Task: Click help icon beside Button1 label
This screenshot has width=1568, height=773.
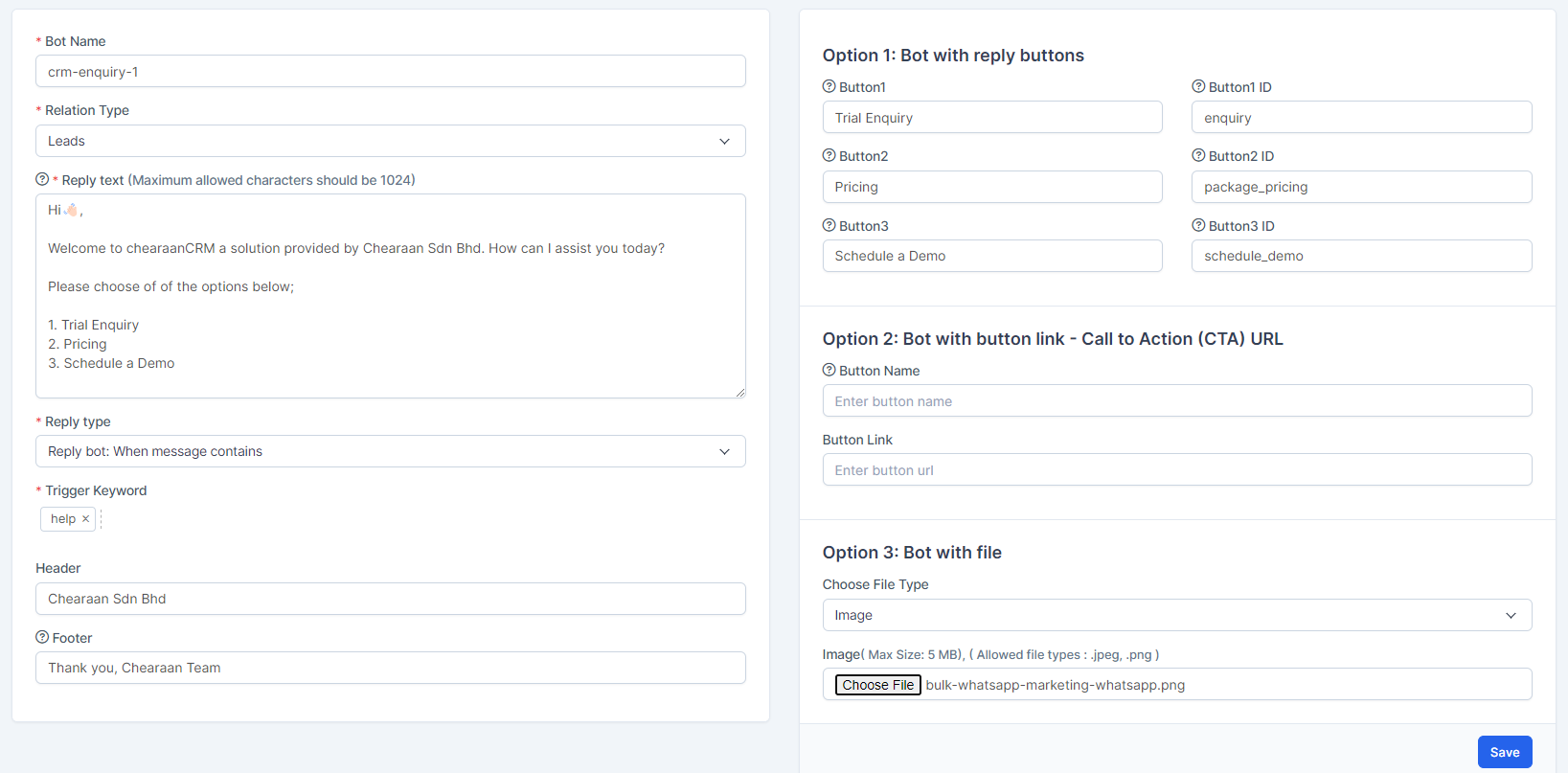Action: (x=829, y=86)
